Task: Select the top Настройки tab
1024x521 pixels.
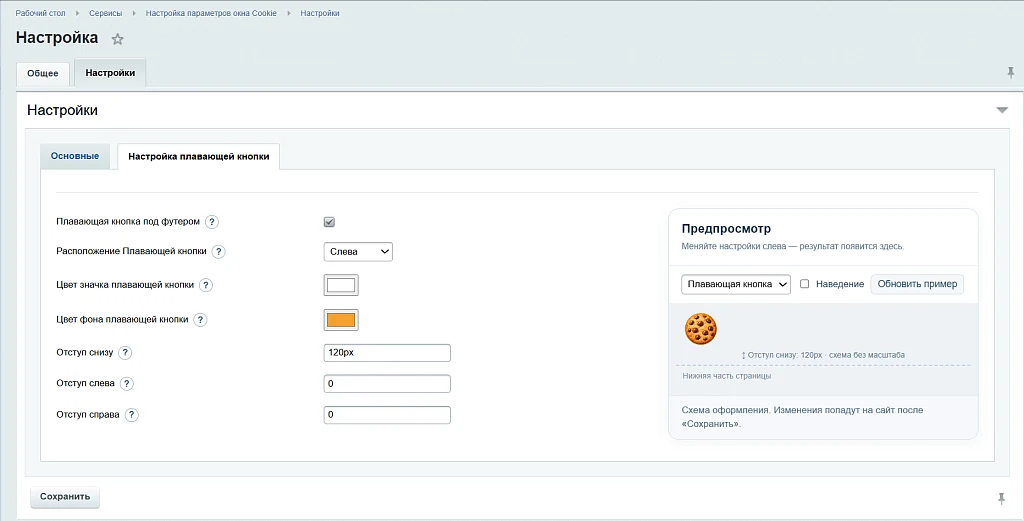Action: pyautogui.click(x=110, y=72)
